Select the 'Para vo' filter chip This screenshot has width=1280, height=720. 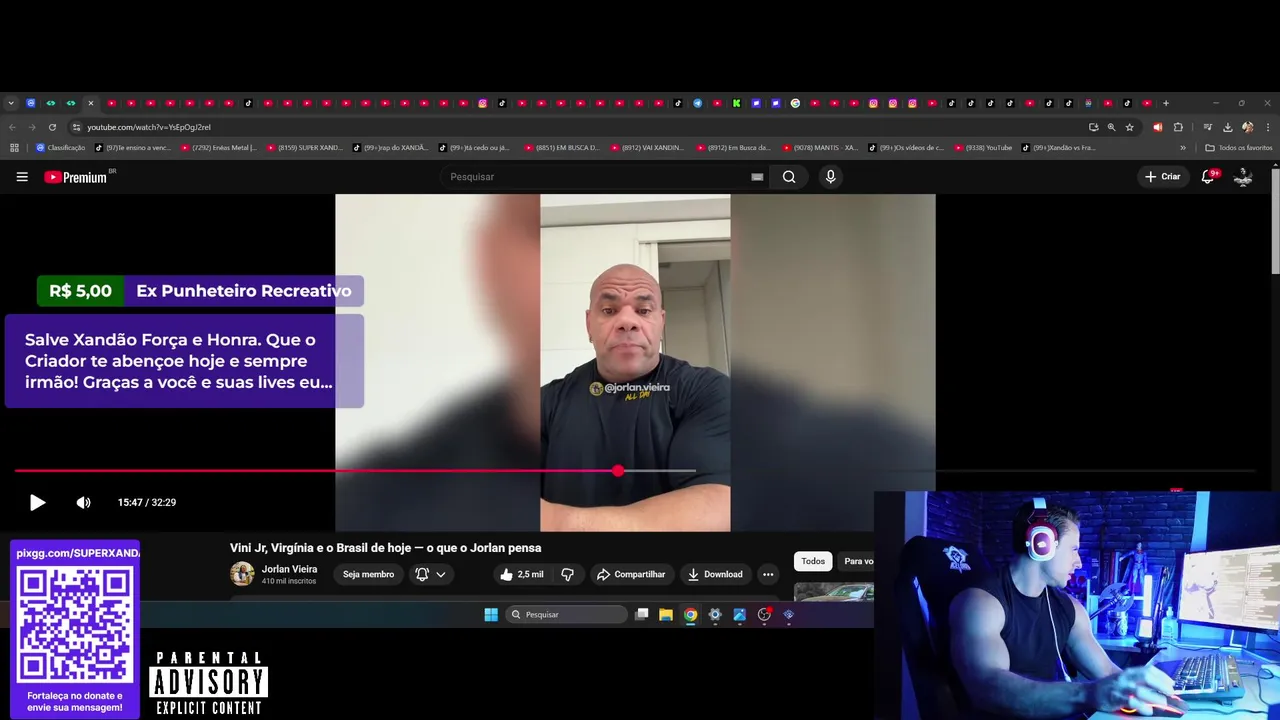[x=858, y=561]
